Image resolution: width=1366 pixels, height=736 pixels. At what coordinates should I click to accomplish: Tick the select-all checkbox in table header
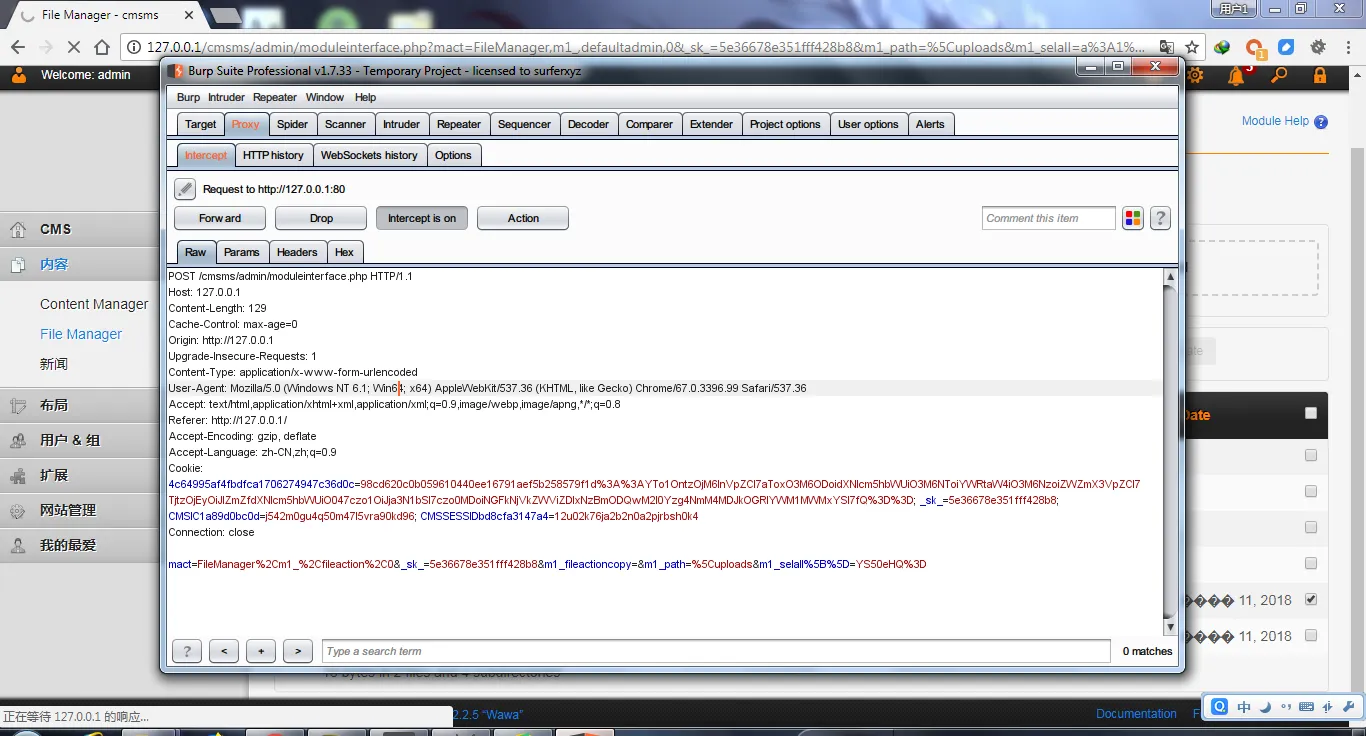click(x=1311, y=413)
